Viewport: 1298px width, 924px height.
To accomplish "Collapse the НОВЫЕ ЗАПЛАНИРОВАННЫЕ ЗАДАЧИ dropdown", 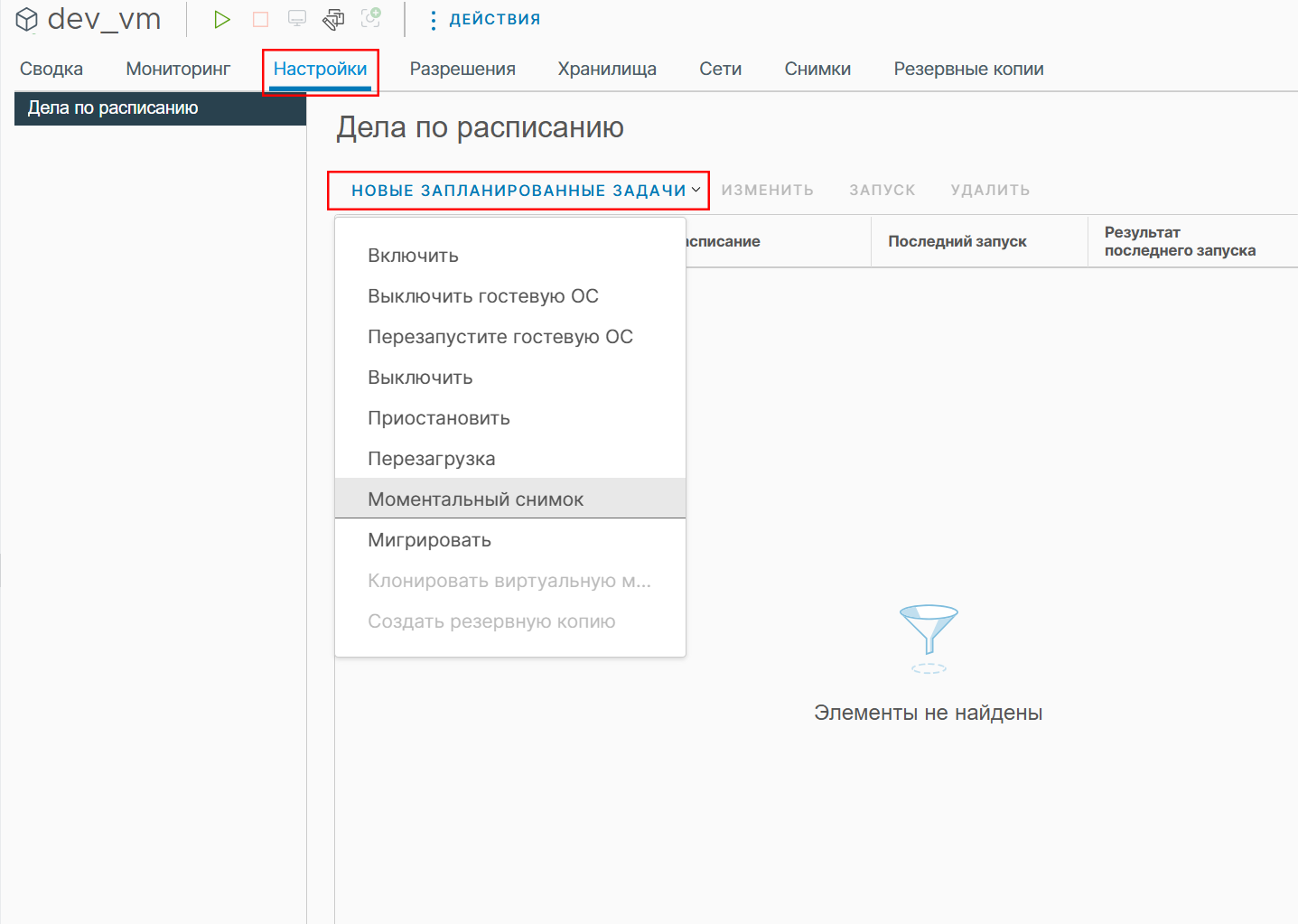I will pos(526,191).
